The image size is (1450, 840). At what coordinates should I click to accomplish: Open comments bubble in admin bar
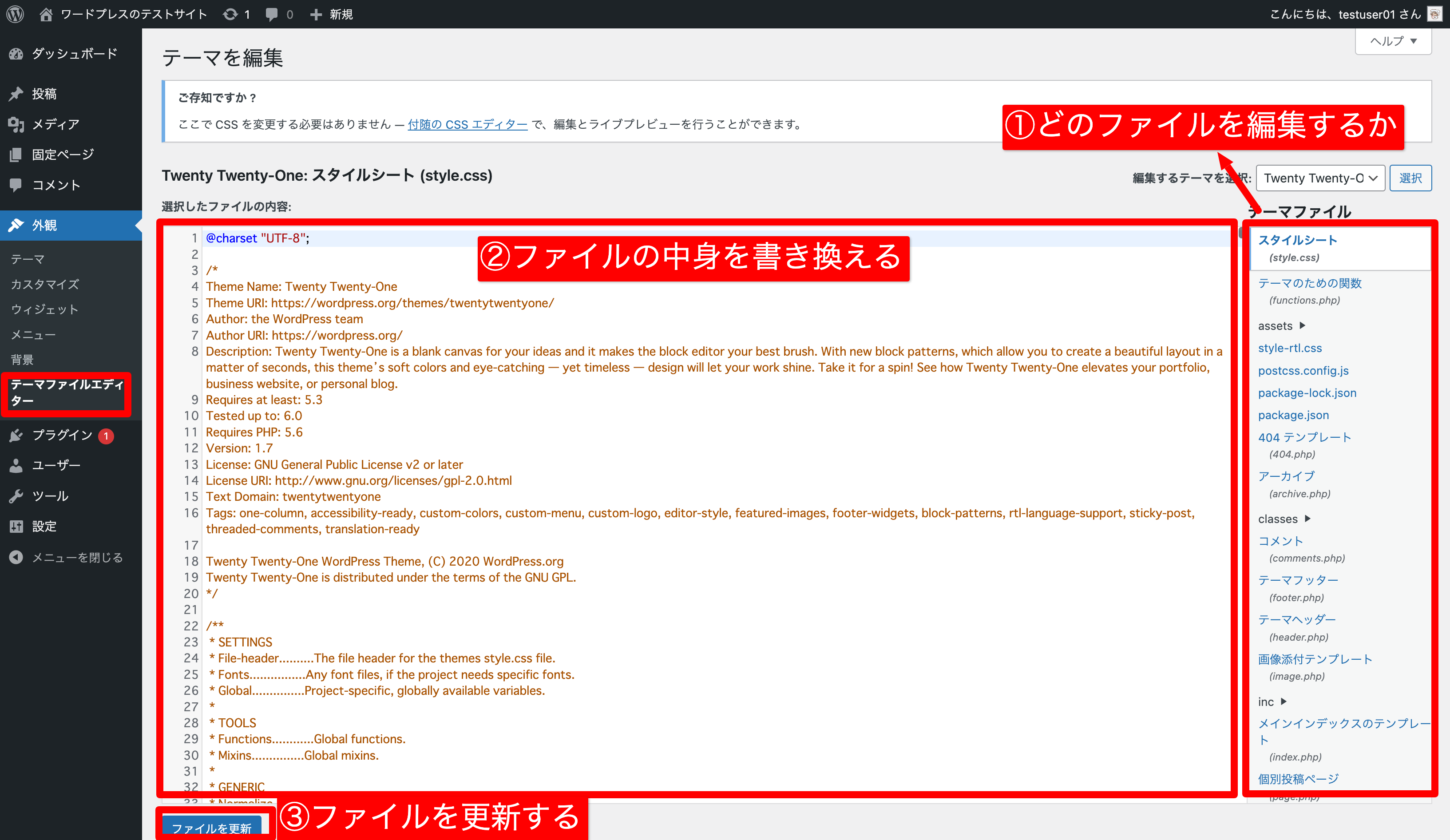[x=272, y=14]
